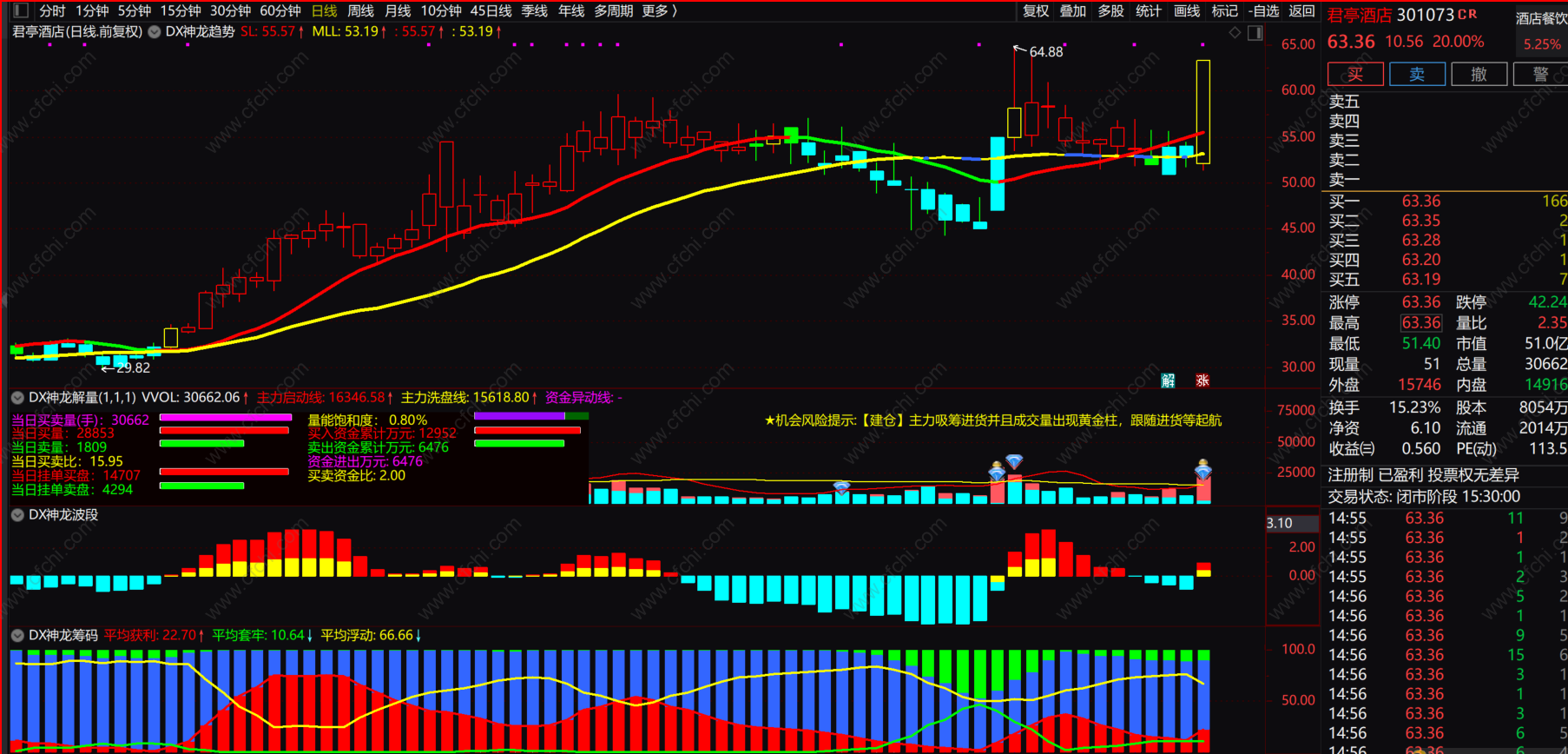Open DX神龙波段 indicator dropdown icon
The image size is (1568, 754).
(16, 514)
